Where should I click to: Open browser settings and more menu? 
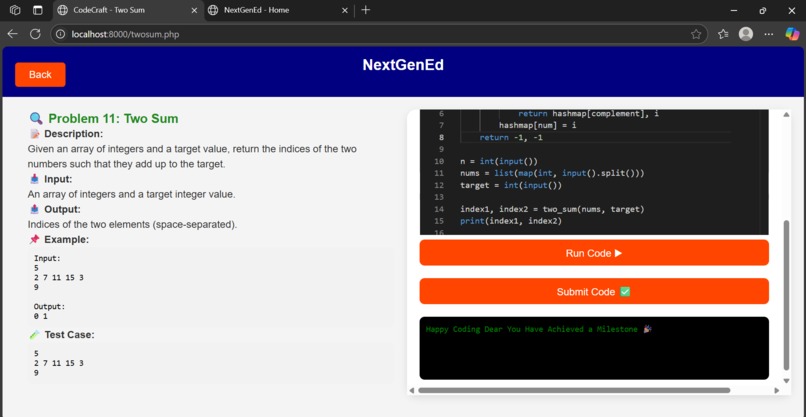(x=769, y=34)
